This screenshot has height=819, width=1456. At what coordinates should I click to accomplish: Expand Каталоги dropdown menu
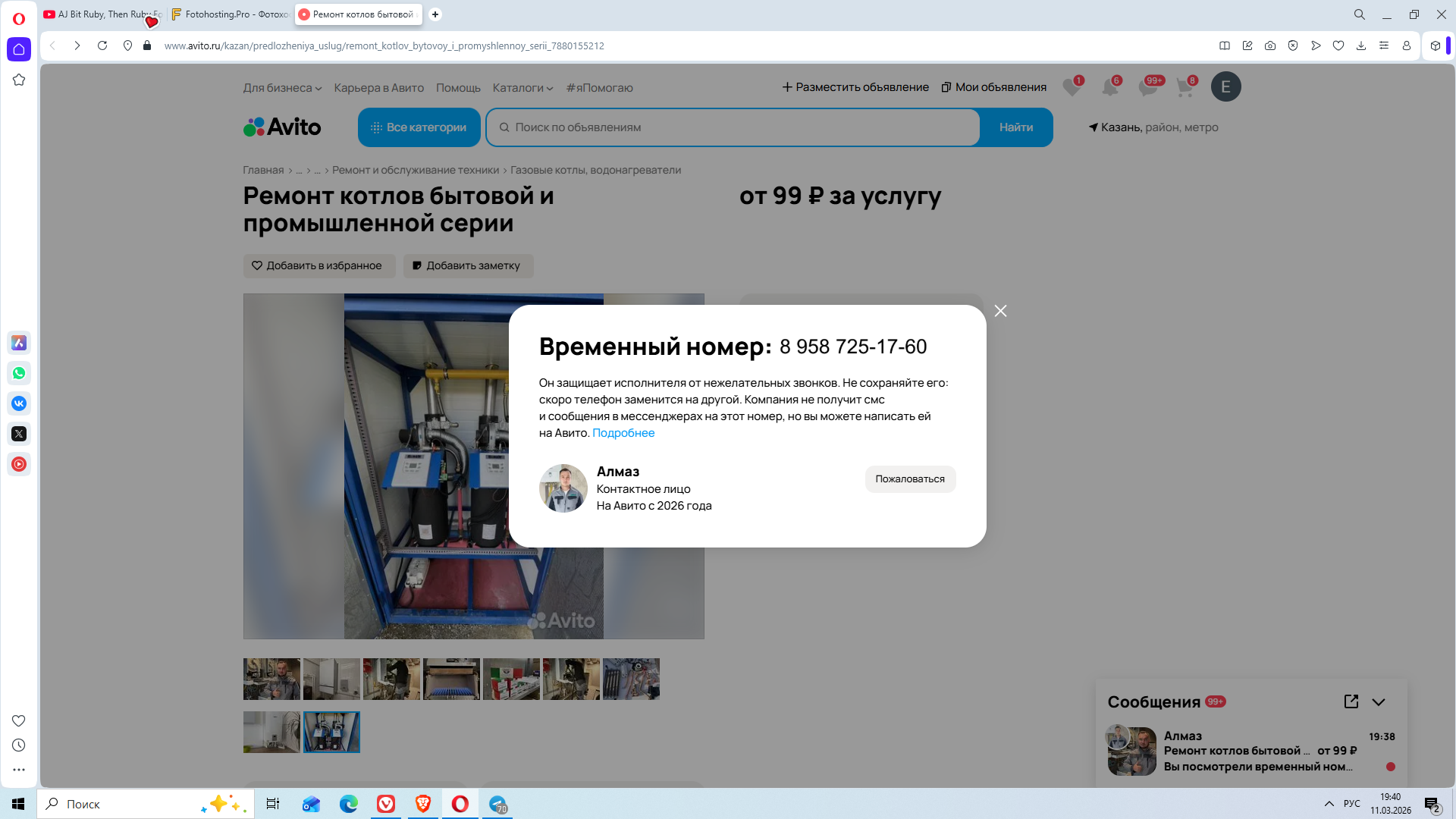[x=522, y=88]
